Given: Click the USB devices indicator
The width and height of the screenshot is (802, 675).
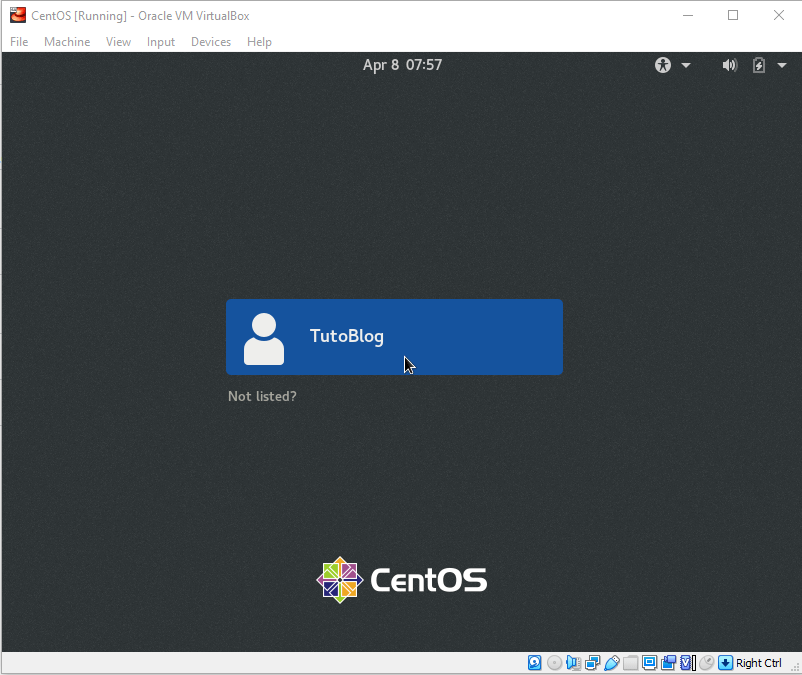Looking at the screenshot, I should point(612,663).
